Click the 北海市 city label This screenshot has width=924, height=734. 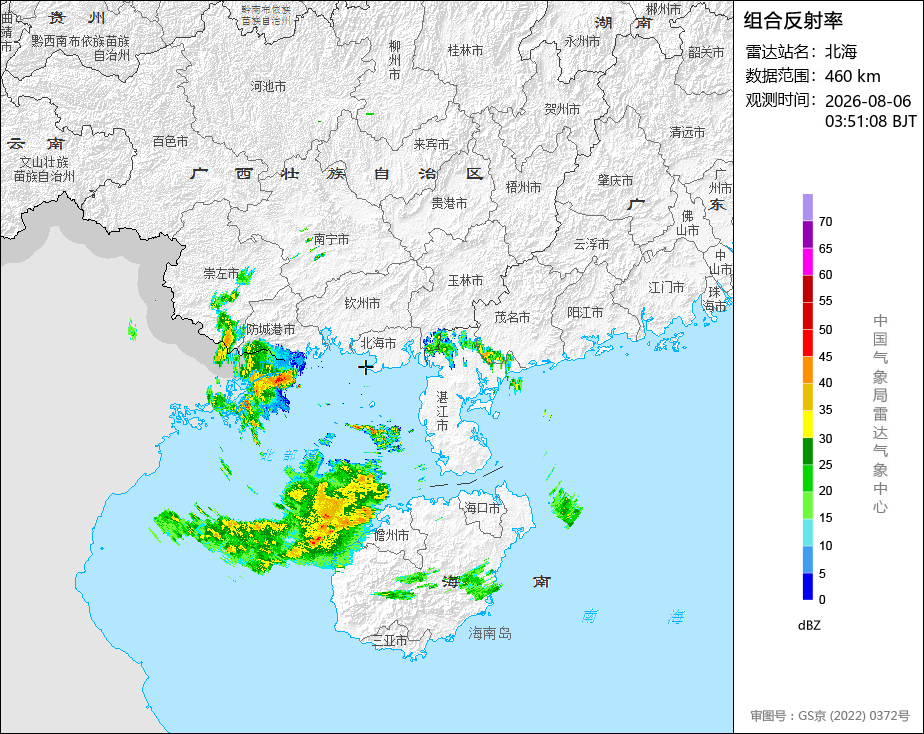coord(378,343)
